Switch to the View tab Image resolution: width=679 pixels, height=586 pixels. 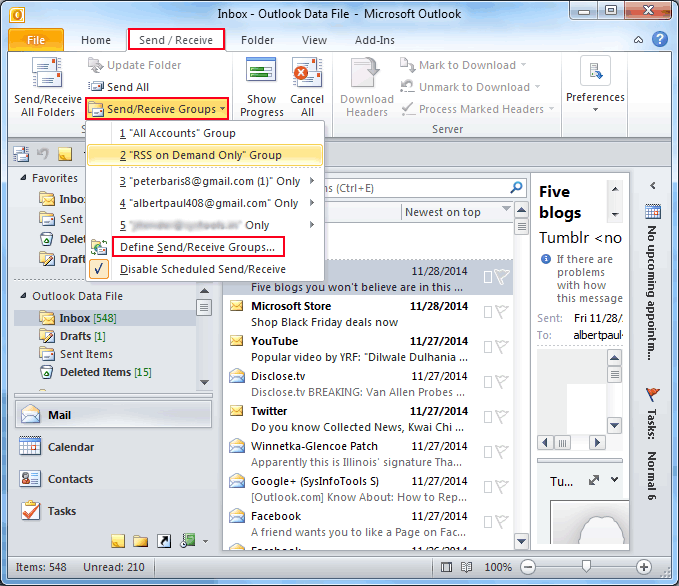(314, 40)
